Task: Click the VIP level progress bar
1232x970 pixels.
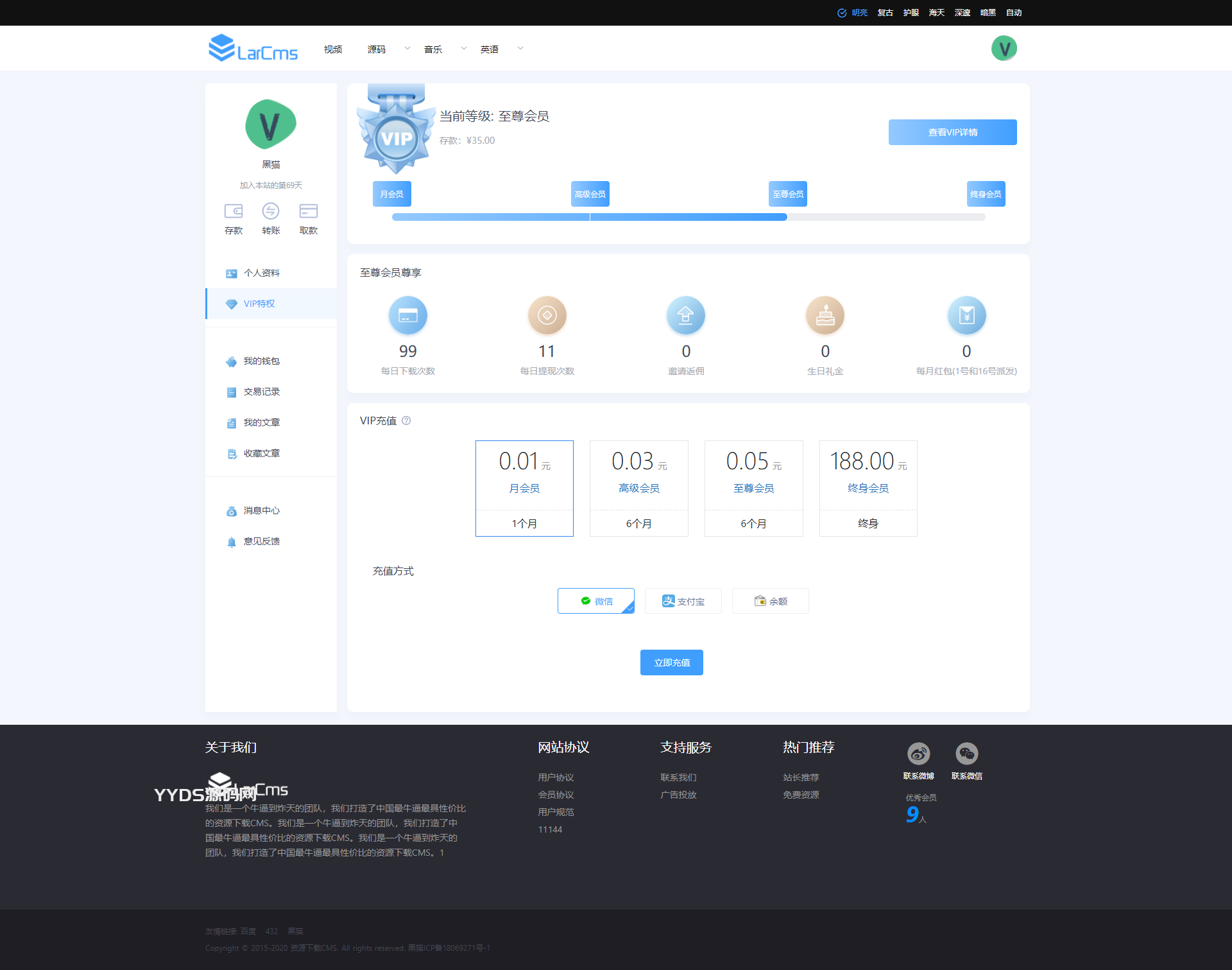Action: [688, 218]
